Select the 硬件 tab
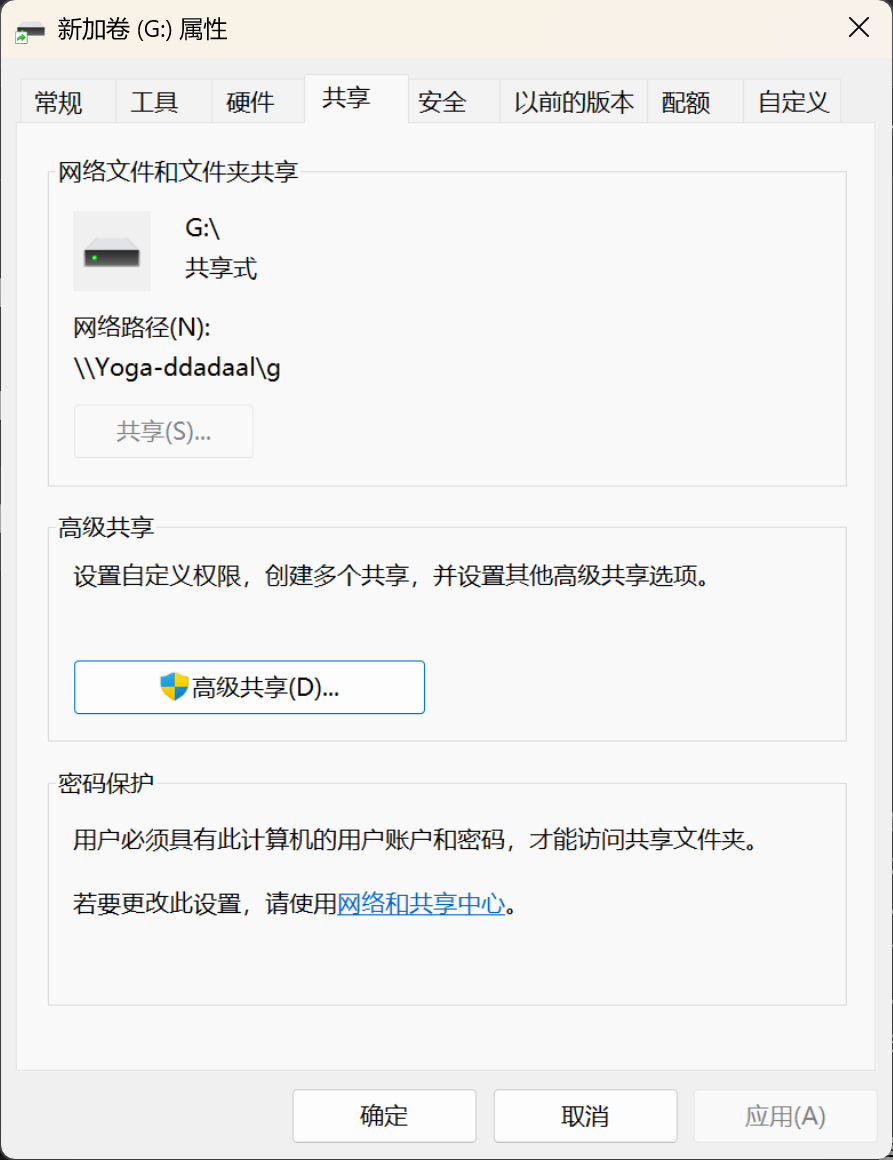Screen dimensions: 893x1160 (257, 101)
